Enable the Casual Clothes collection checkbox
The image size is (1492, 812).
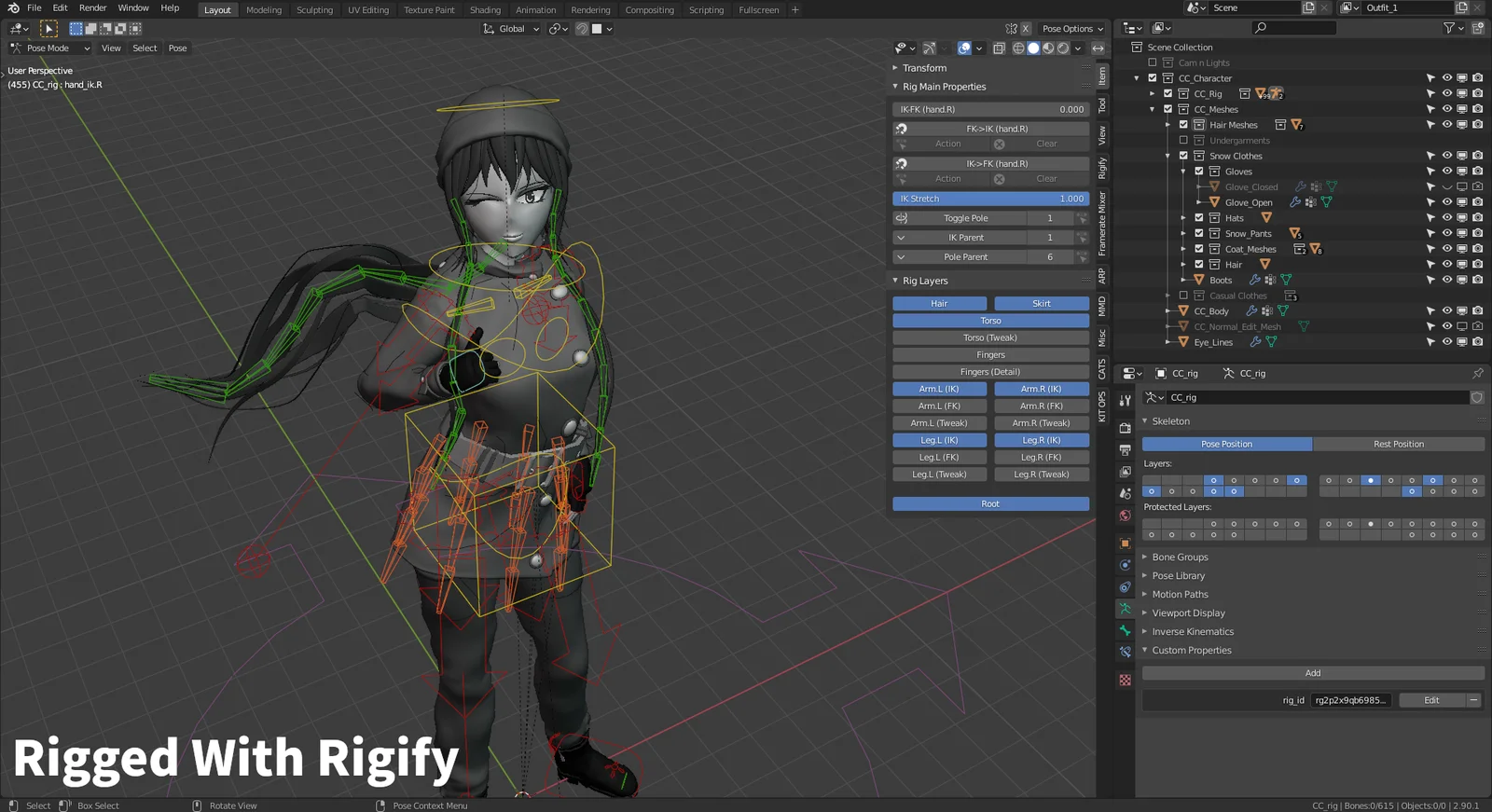[1183, 296]
